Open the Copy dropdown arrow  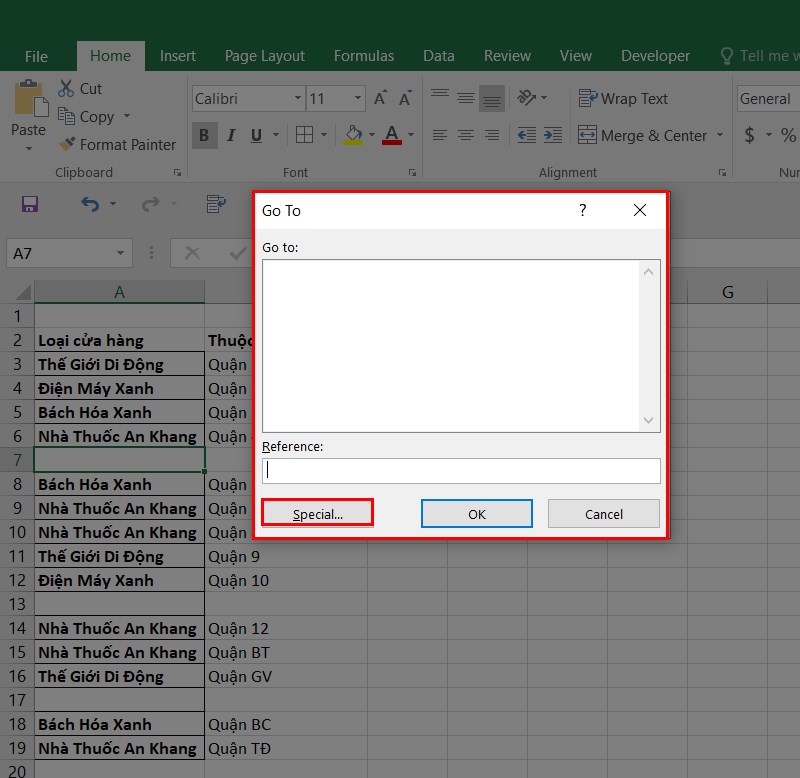point(127,116)
